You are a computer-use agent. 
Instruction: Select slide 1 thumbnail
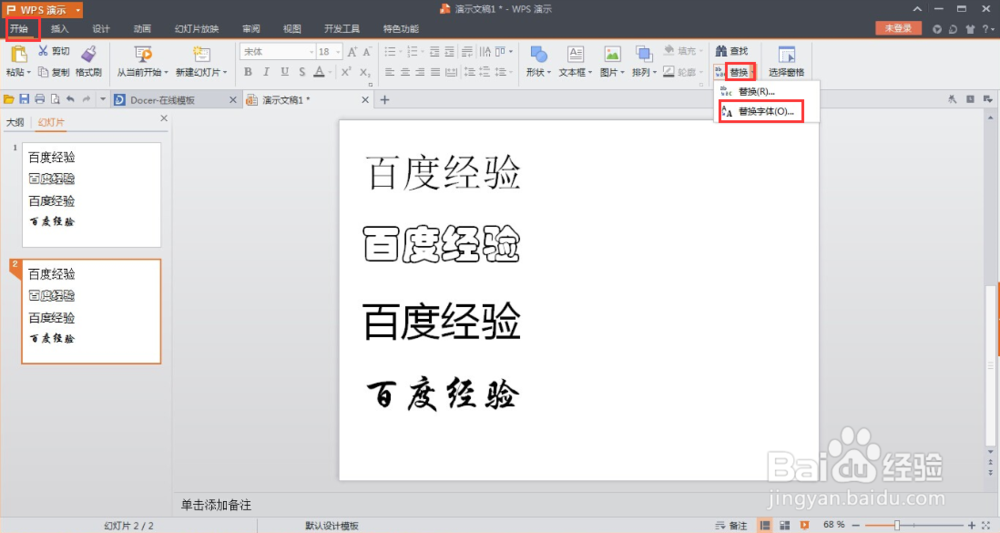tap(91, 194)
